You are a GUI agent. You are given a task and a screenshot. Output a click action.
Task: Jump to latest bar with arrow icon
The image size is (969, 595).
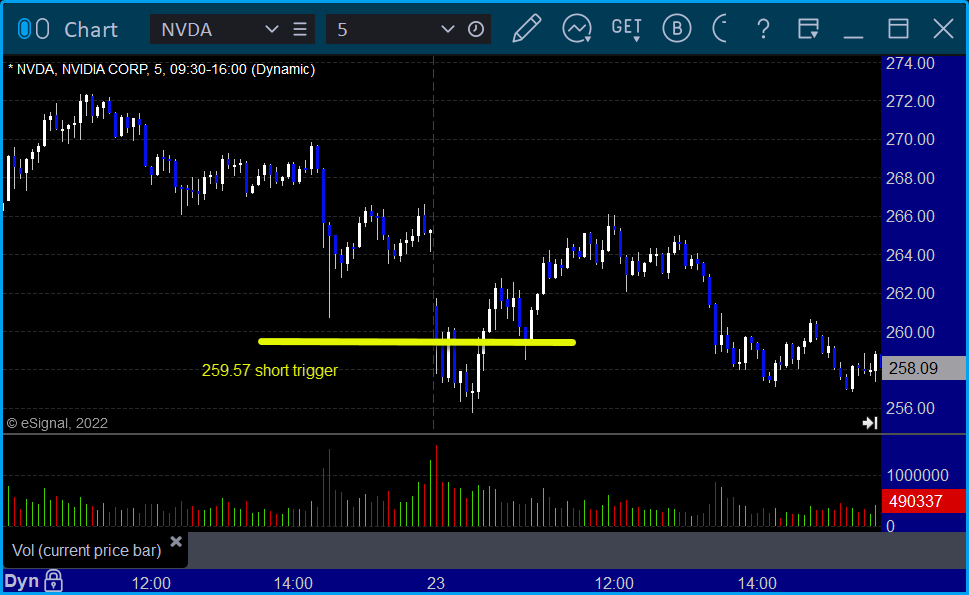(870, 423)
